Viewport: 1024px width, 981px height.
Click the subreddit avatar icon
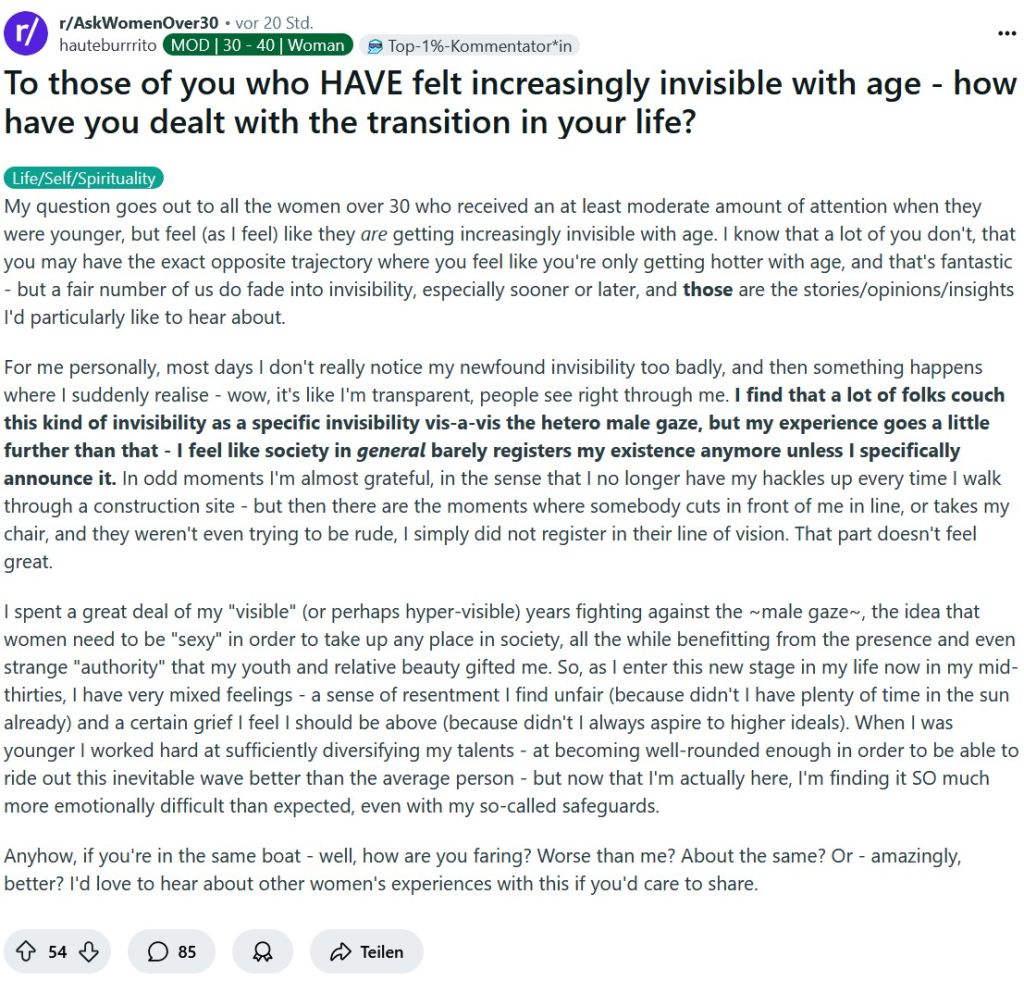click(x=26, y=33)
